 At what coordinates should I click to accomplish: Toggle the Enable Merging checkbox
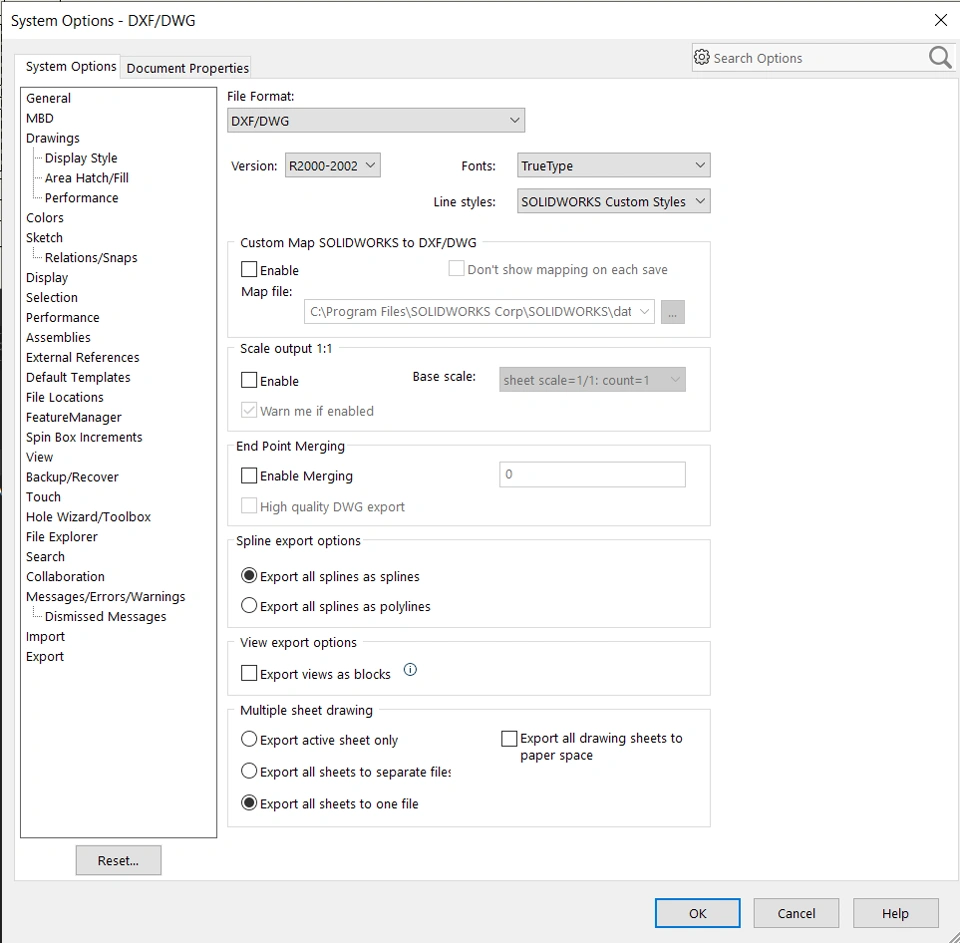[x=249, y=476]
